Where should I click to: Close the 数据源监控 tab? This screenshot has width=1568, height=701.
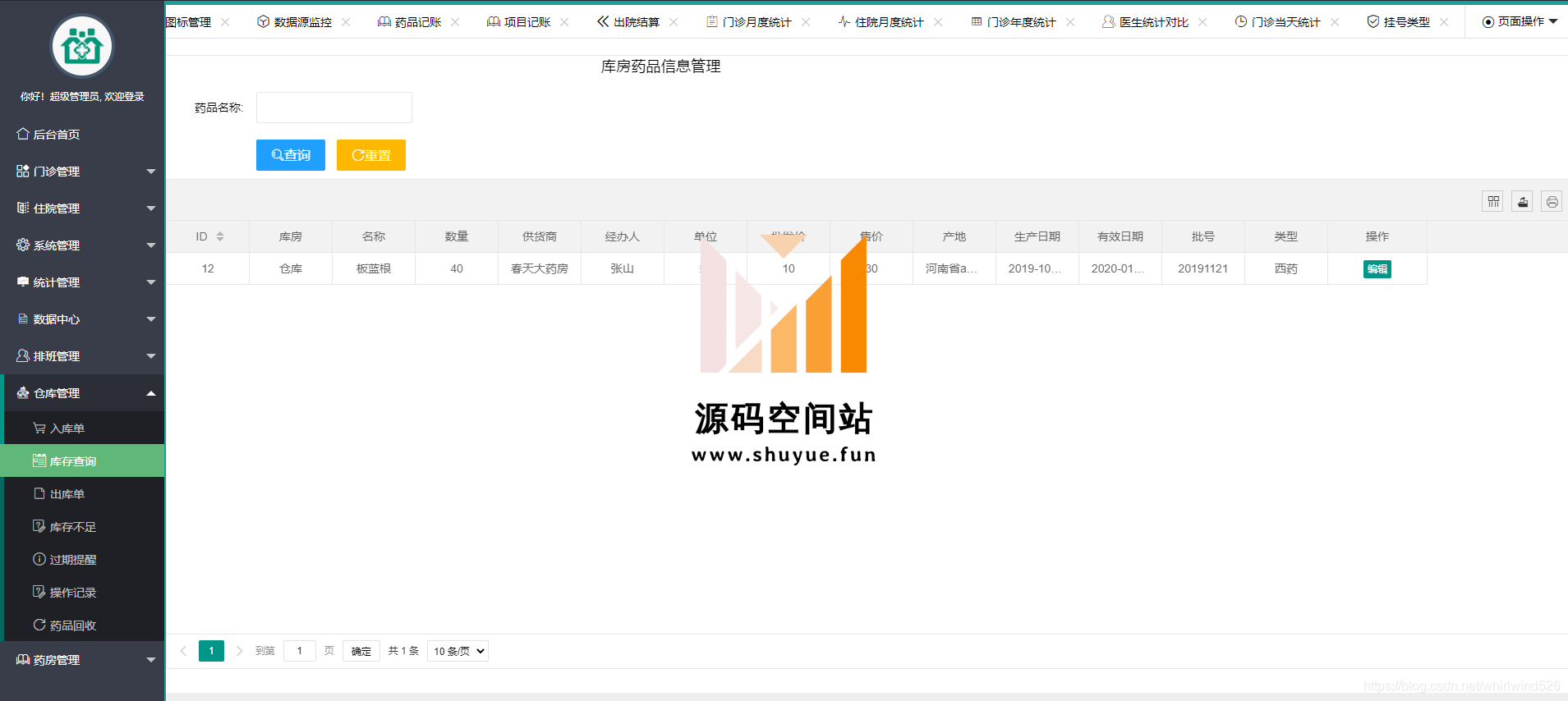346,22
